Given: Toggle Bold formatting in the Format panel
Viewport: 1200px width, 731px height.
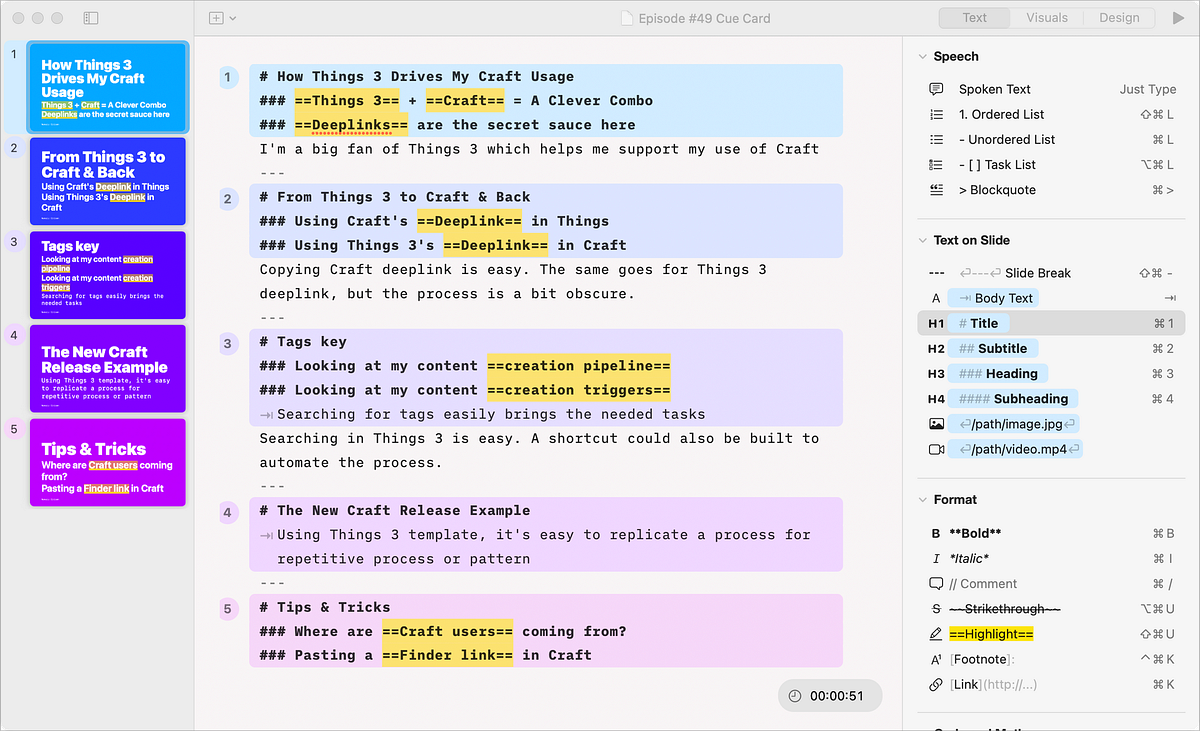Looking at the screenshot, I should pyautogui.click(x=935, y=533).
